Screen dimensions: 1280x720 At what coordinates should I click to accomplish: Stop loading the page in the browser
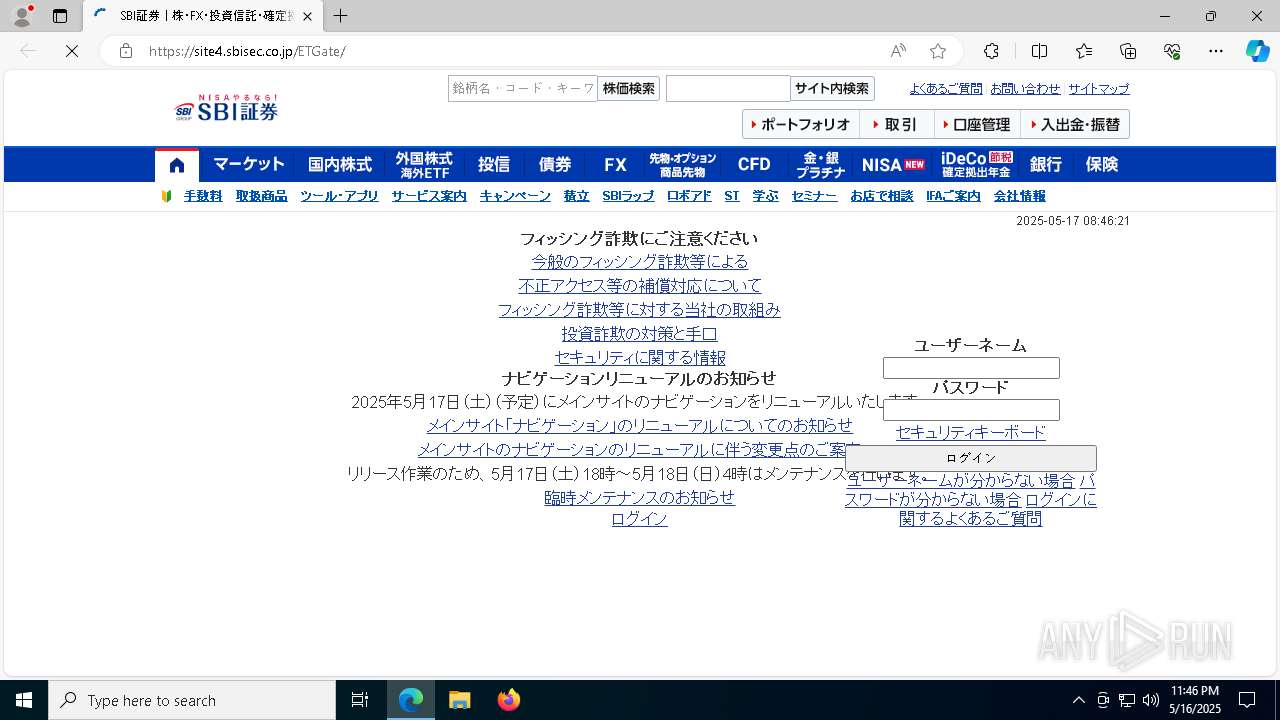click(71, 51)
